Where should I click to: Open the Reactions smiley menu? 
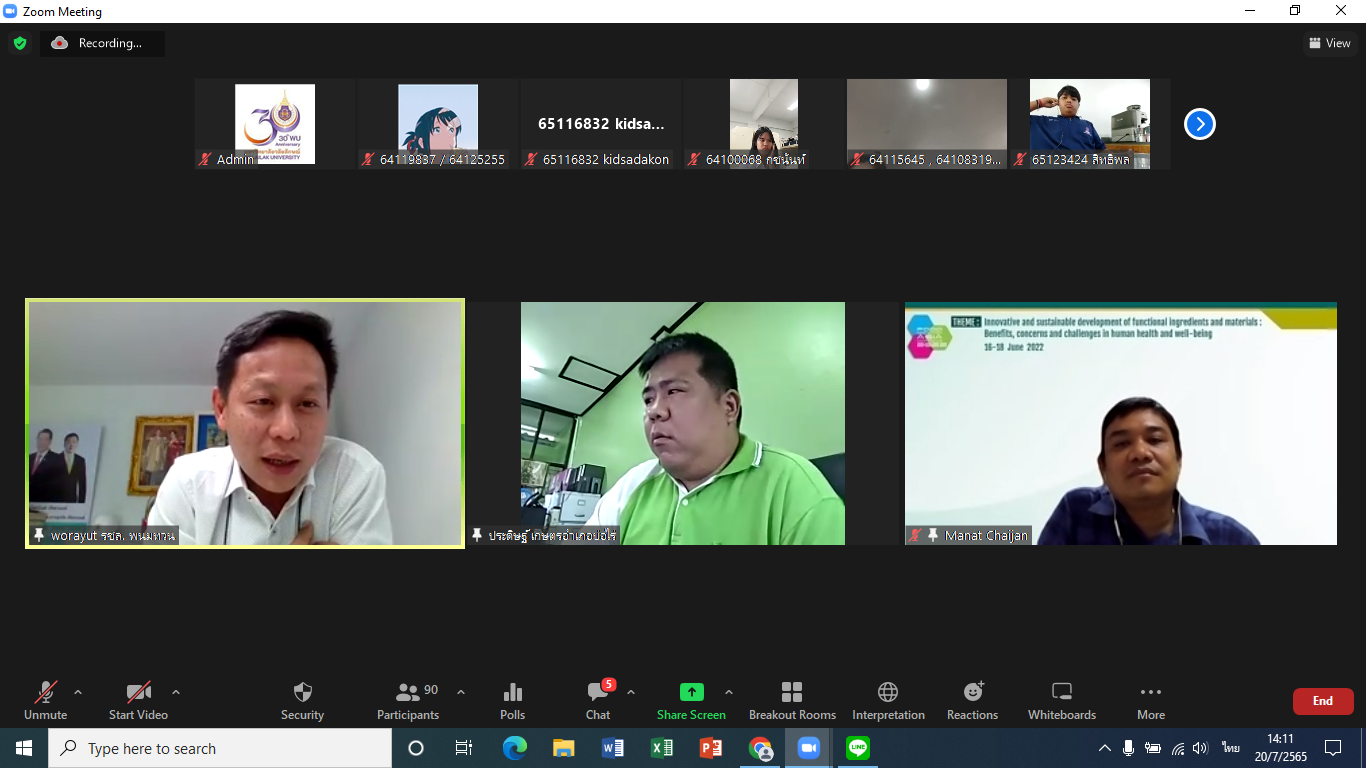[972, 700]
